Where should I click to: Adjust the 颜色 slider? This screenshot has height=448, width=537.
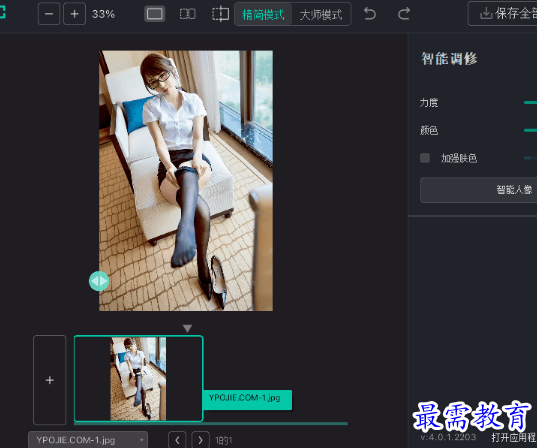pos(530,130)
